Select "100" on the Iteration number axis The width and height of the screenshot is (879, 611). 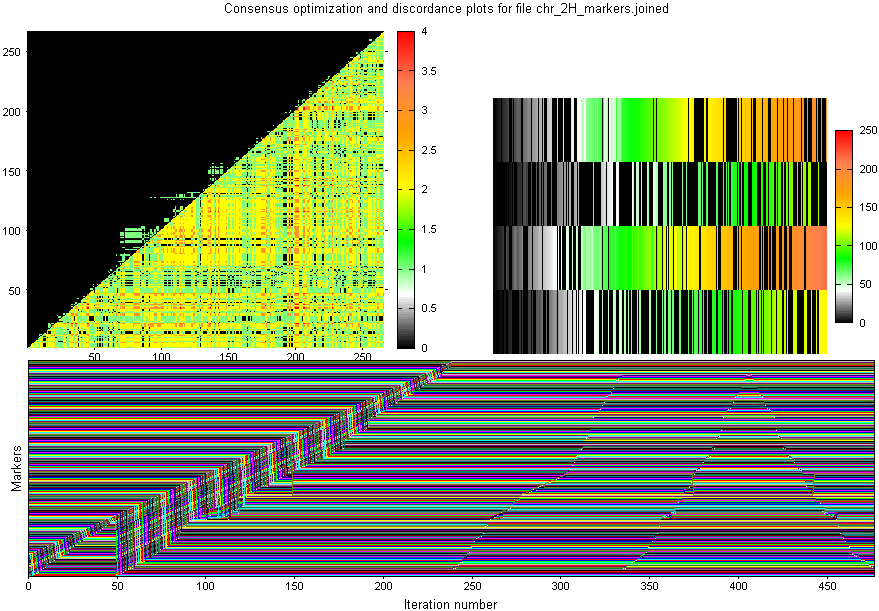click(x=206, y=586)
